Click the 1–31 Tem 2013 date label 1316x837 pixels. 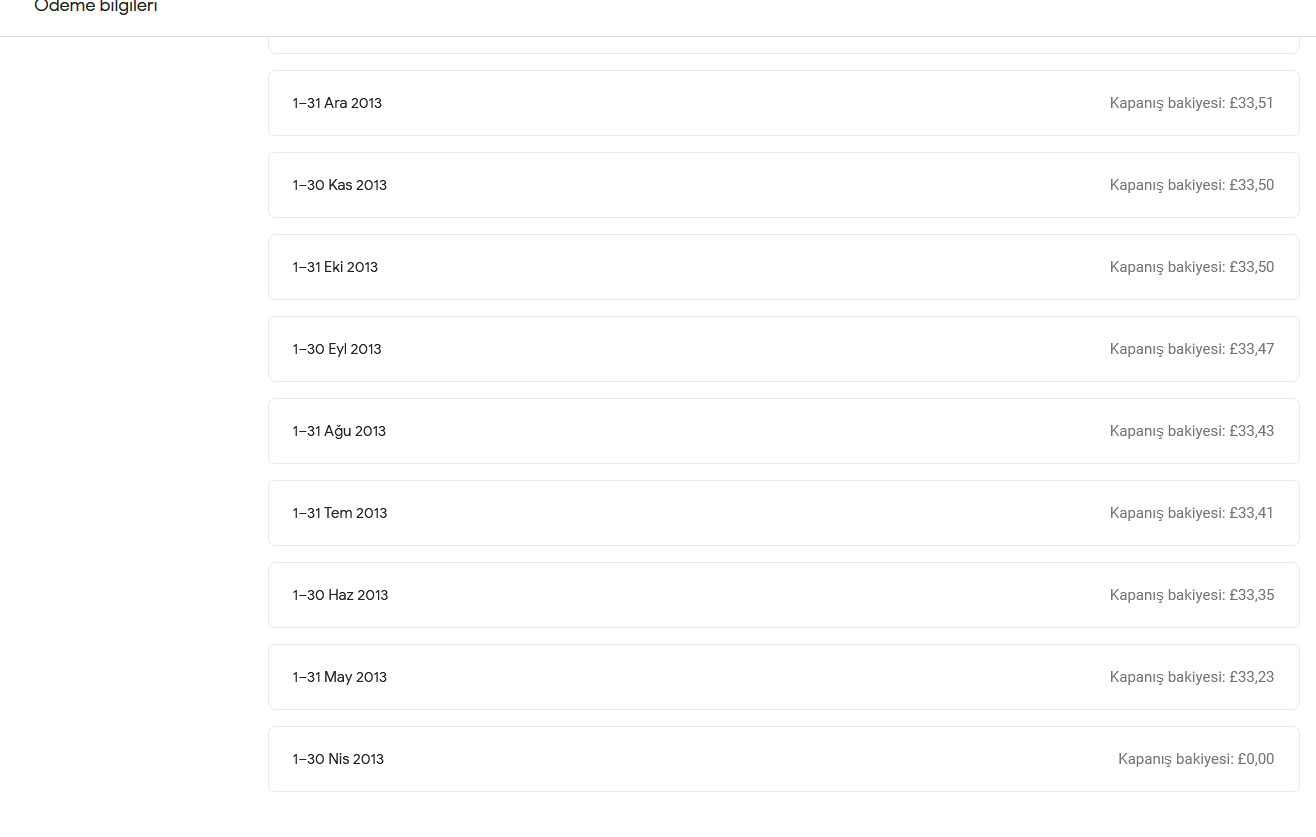pyautogui.click(x=340, y=513)
